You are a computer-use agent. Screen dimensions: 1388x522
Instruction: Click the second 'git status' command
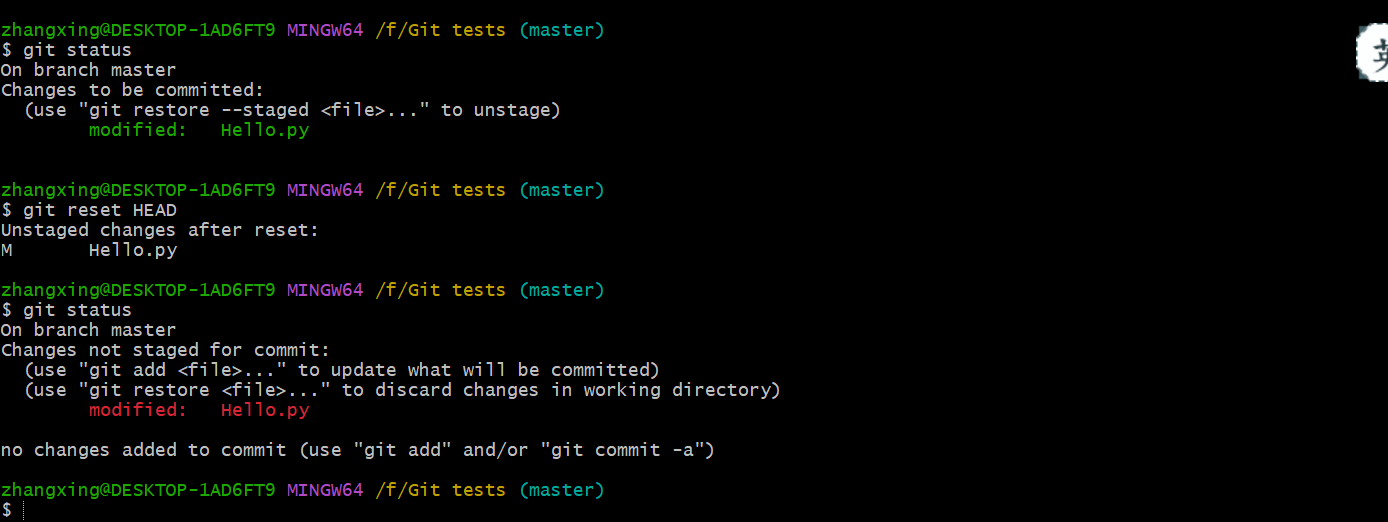tap(78, 310)
